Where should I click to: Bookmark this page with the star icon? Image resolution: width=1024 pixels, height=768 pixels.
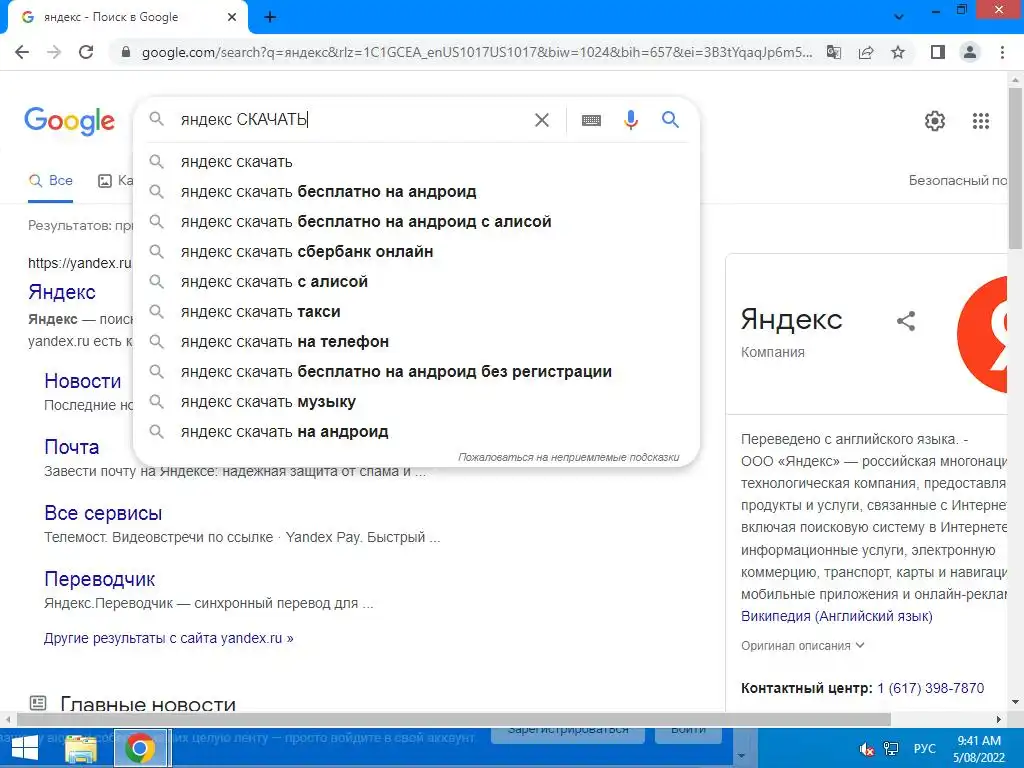[898, 52]
